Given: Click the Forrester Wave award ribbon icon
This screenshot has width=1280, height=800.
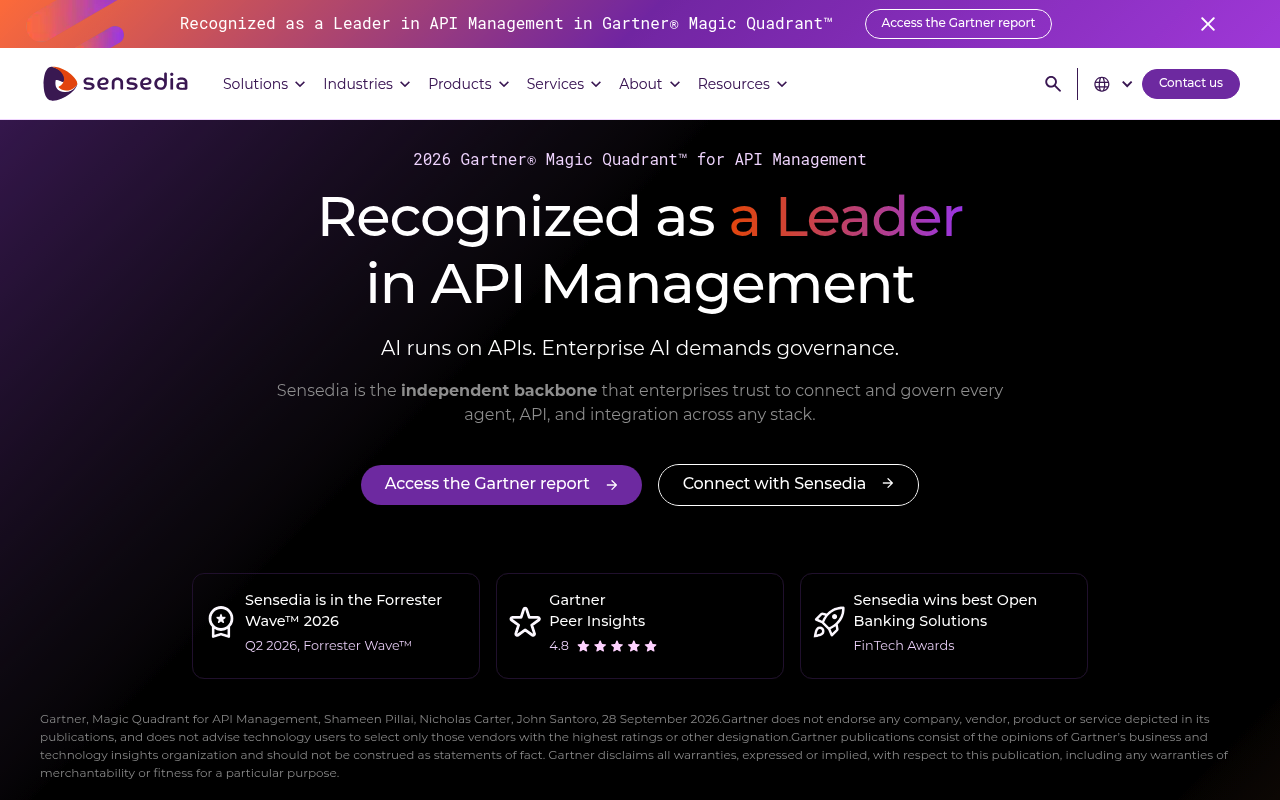Looking at the screenshot, I should pyautogui.click(x=221, y=622).
